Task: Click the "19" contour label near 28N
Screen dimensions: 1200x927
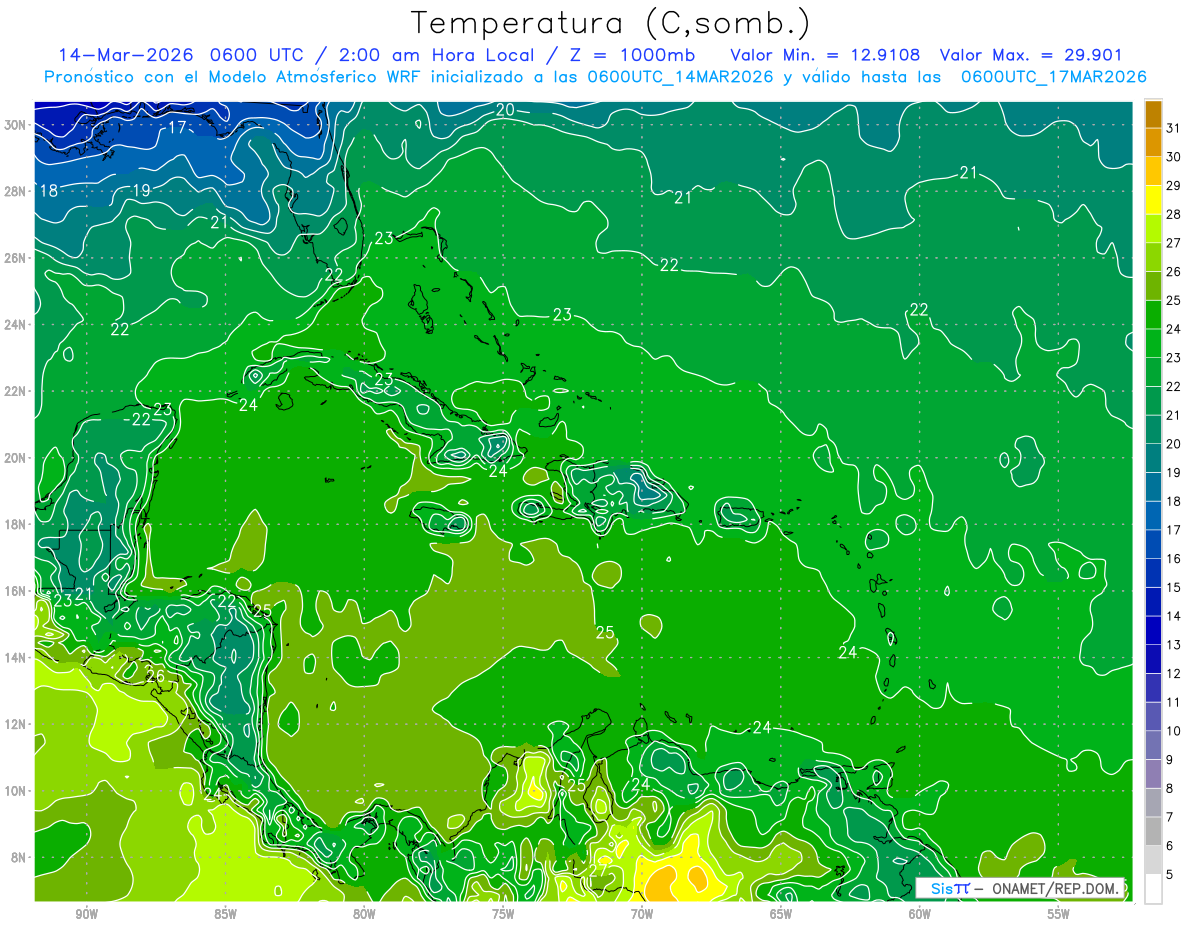Action: pyautogui.click(x=141, y=190)
